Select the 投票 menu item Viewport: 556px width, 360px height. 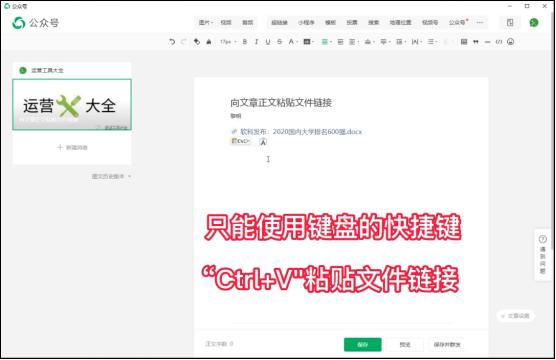(x=352, y=22)
